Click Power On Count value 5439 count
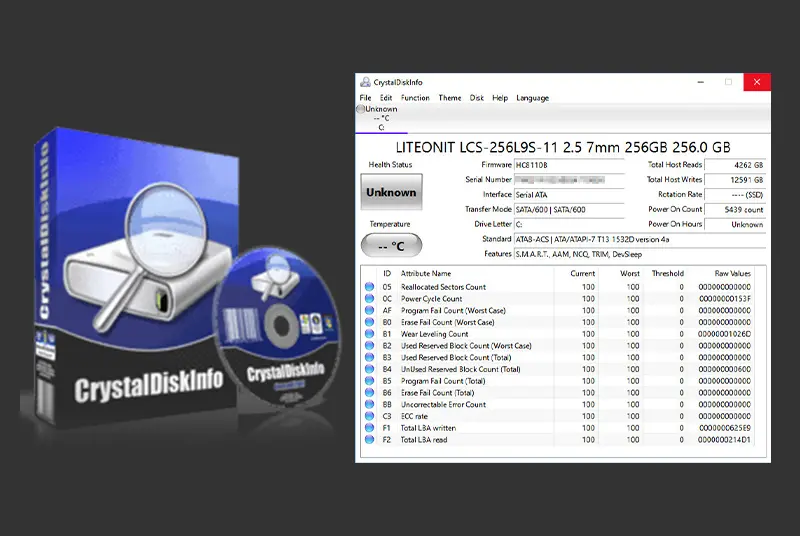Image resolution: width=800 pixels, height=536 pixels. tap(735, 210)
